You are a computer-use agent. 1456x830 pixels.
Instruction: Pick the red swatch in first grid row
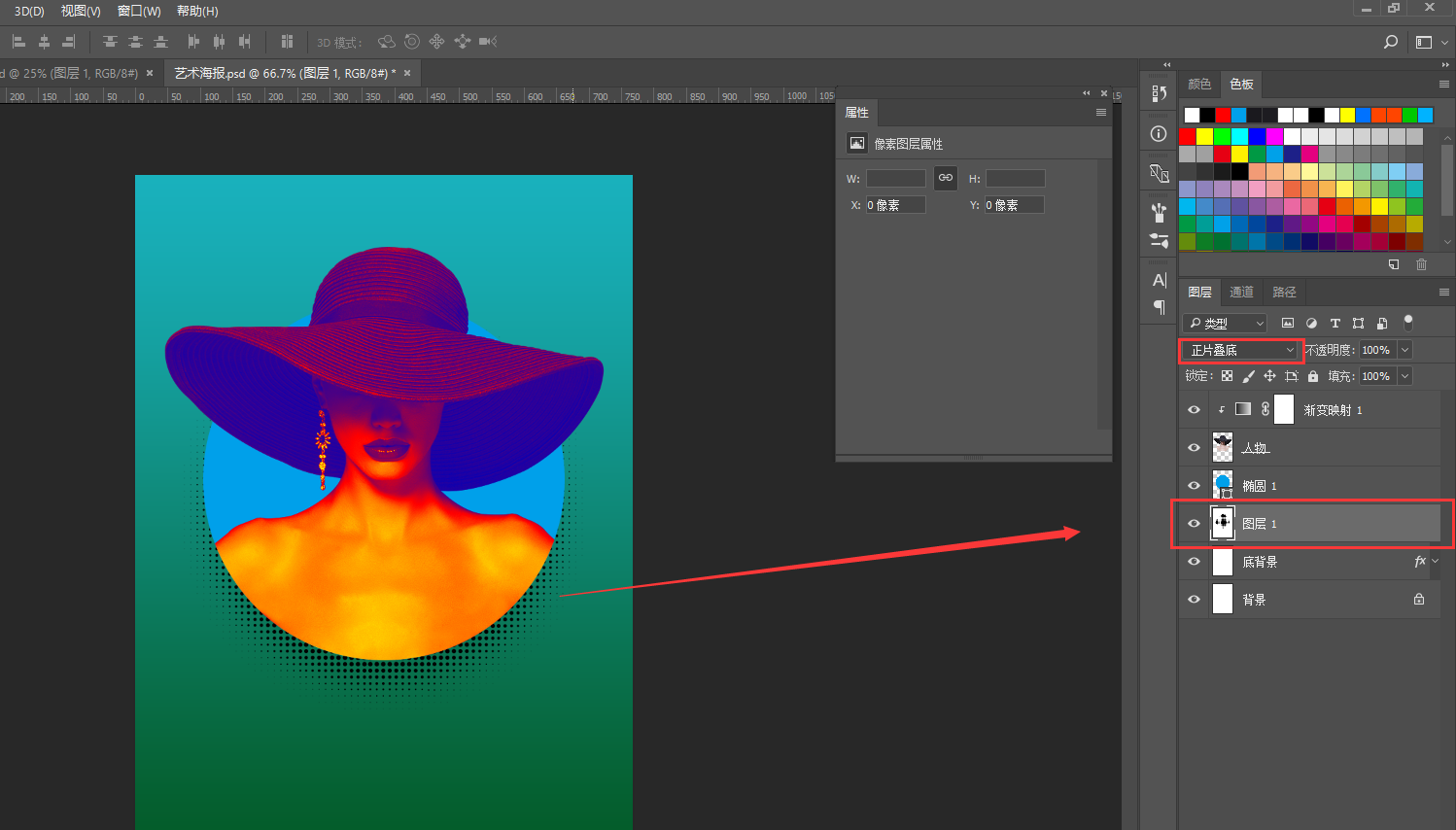tap(1188, 137)
